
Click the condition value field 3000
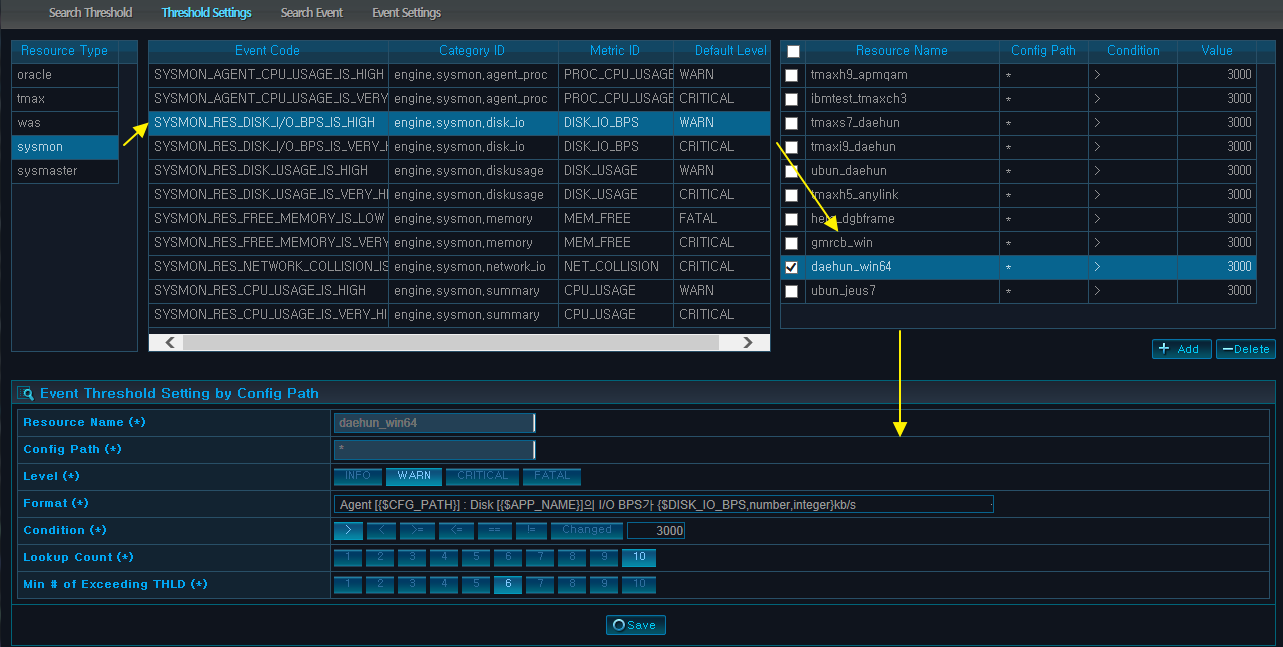pyautogui.click(x=656, y=530)
